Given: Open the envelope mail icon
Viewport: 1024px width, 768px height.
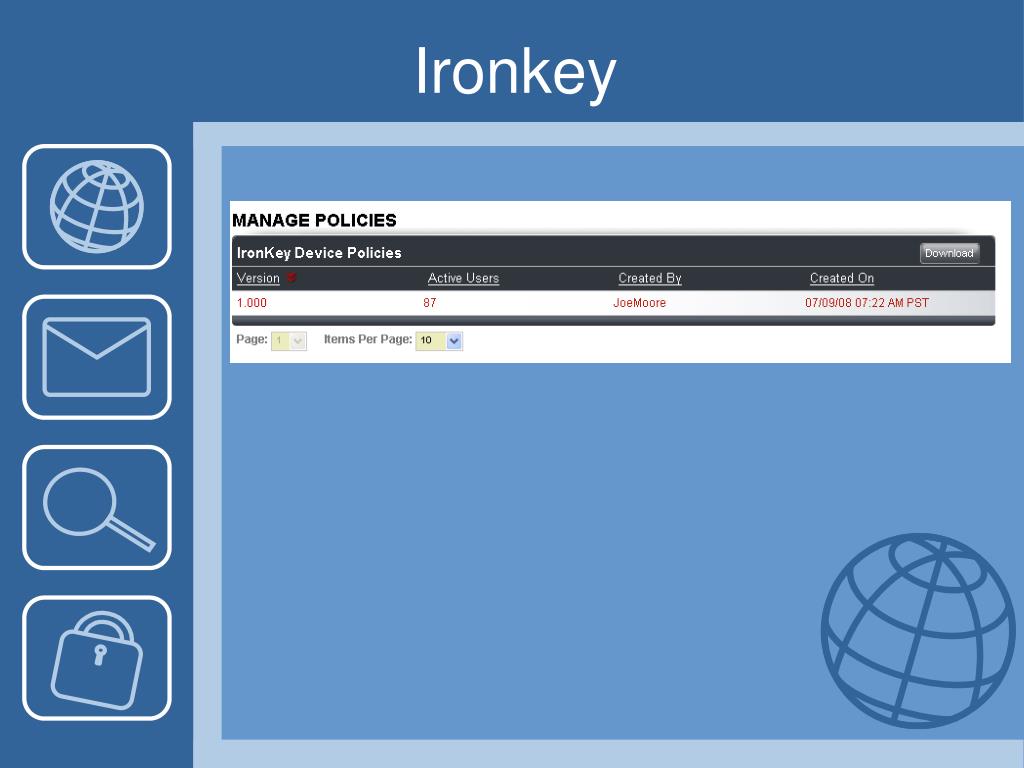Looking at the screenshot, I should [x=97, y=357].
